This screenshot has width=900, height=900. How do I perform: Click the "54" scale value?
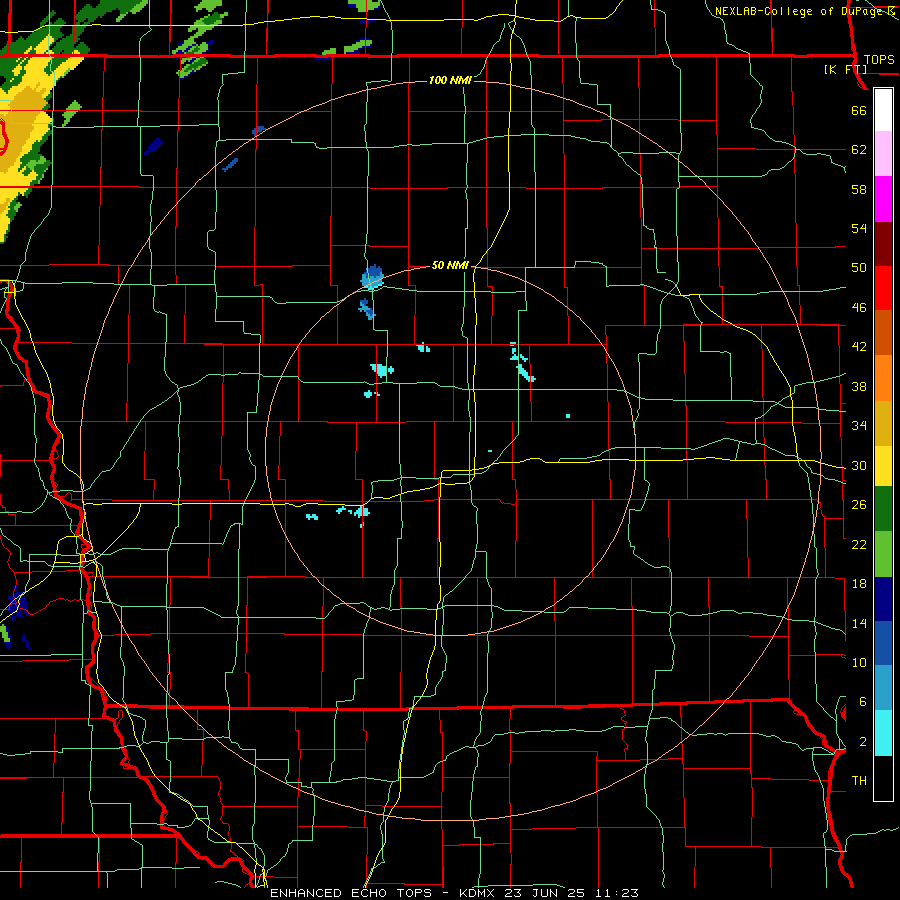859,228
